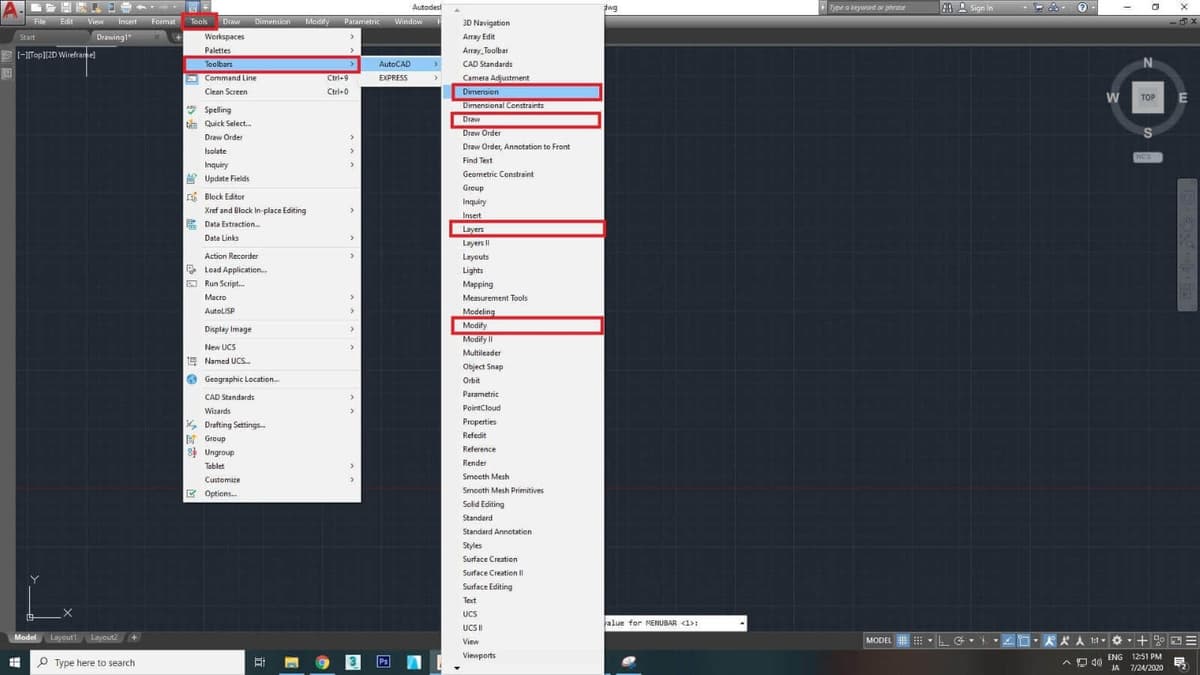The image size is (1200, 675).
Task: Click the File Explorer icon in taskbar
Action: (x=291, y=662)
